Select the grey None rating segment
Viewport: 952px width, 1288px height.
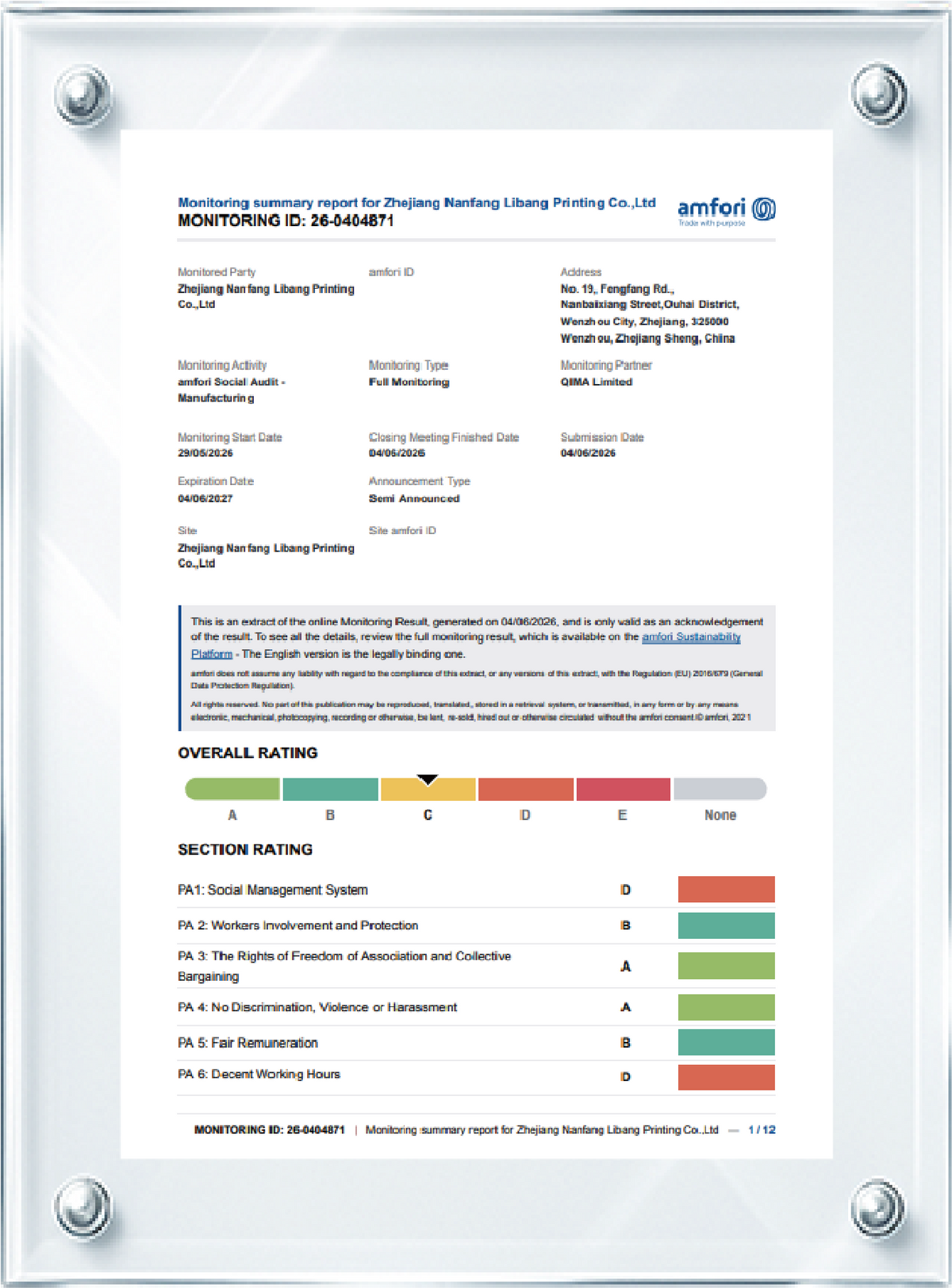click(x=720, y=789)
